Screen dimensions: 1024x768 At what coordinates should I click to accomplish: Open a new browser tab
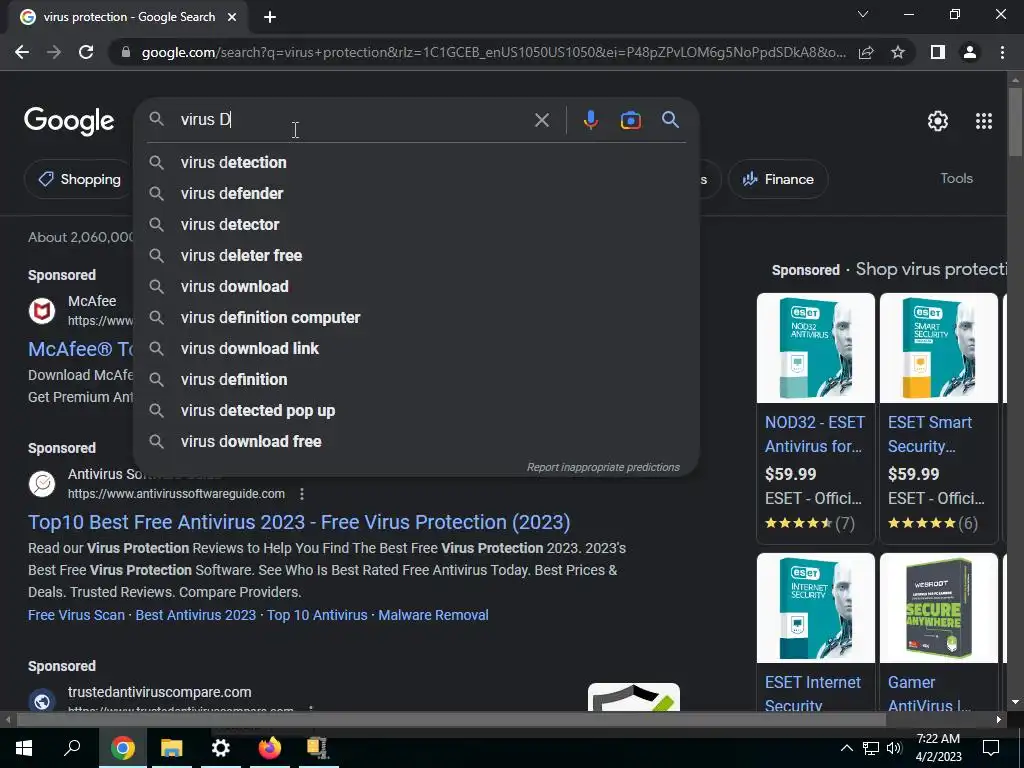tap(270, 17)
